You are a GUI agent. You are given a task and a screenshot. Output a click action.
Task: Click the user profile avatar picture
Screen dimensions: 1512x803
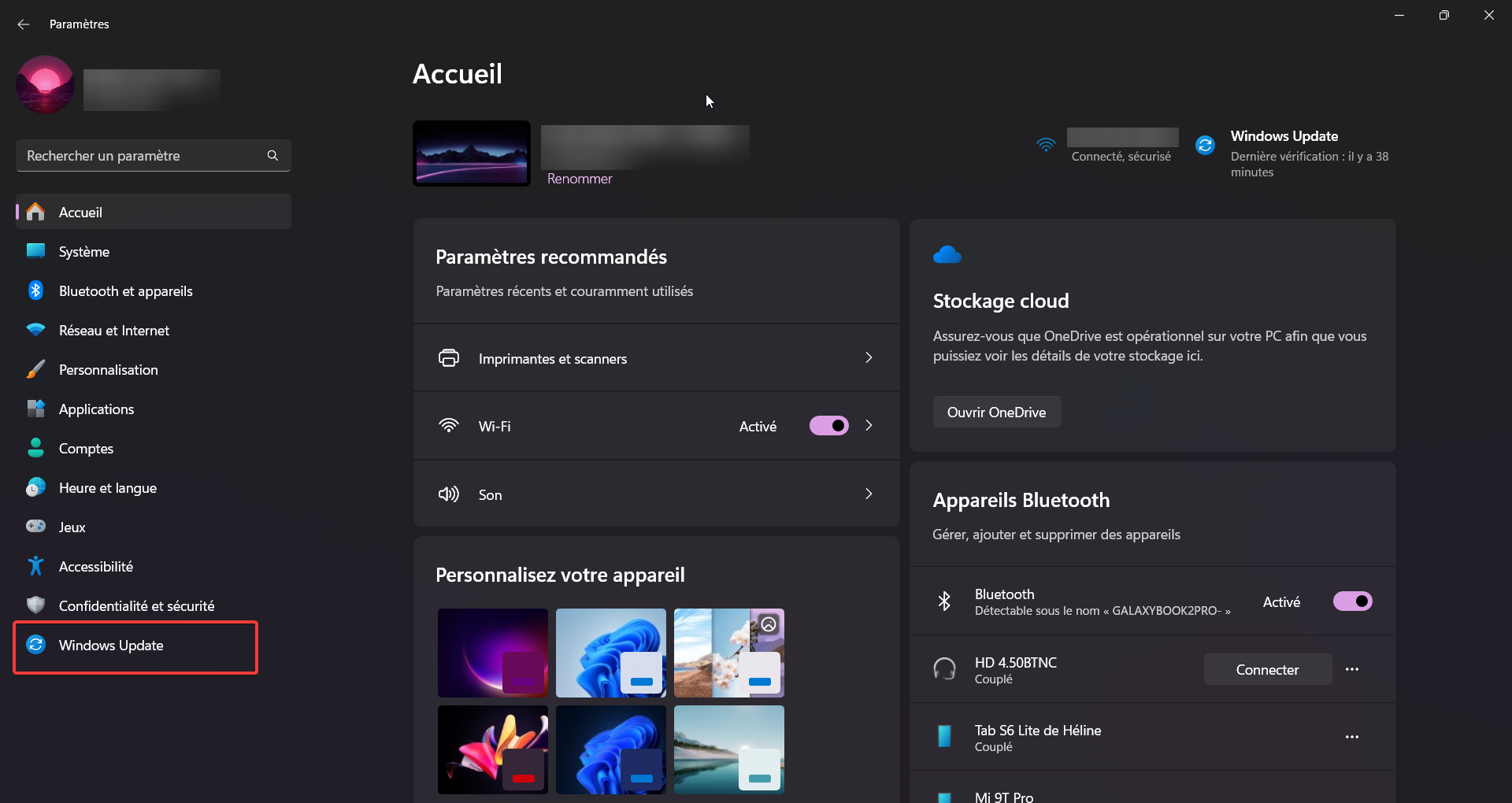click(45, 84)
